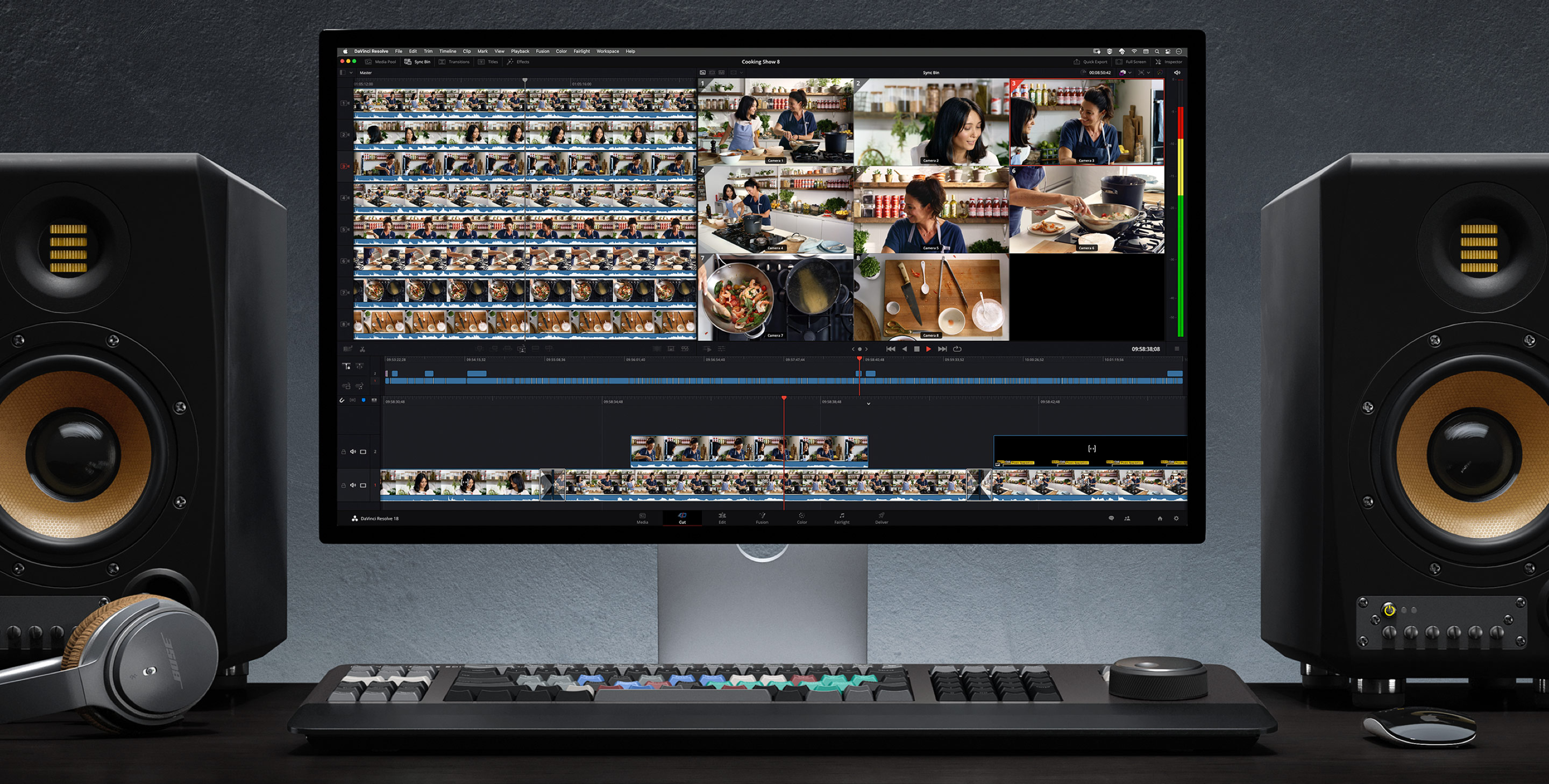Click the Quick Export button
Screen dimensions: 1549x784
[1091, 62]
